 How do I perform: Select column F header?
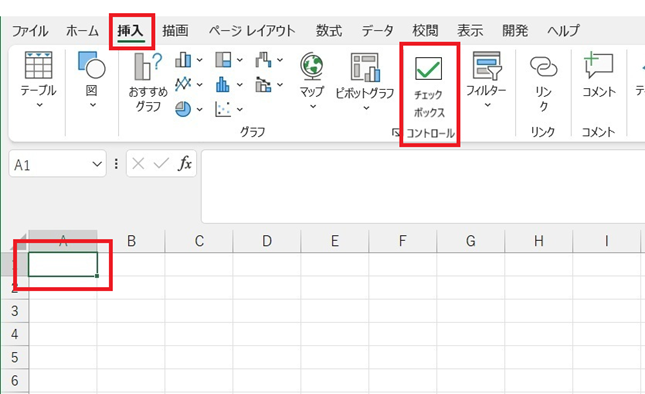402,241
